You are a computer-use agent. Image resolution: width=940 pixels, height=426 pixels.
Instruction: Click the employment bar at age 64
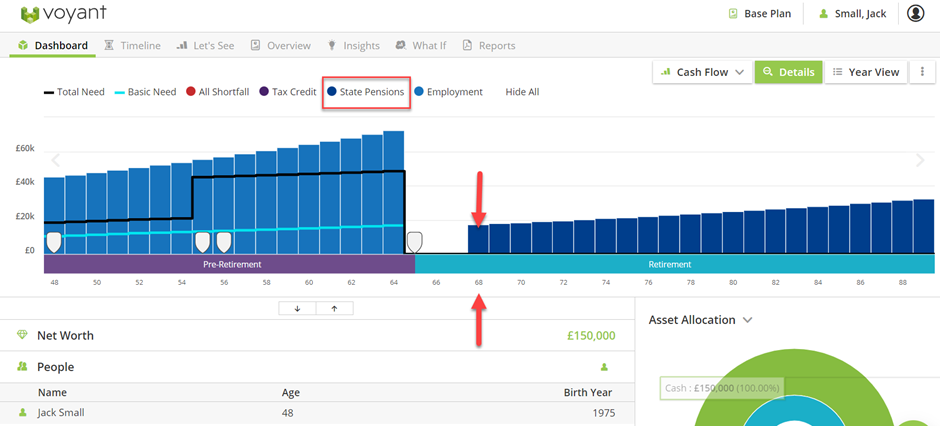click(393, 192)
